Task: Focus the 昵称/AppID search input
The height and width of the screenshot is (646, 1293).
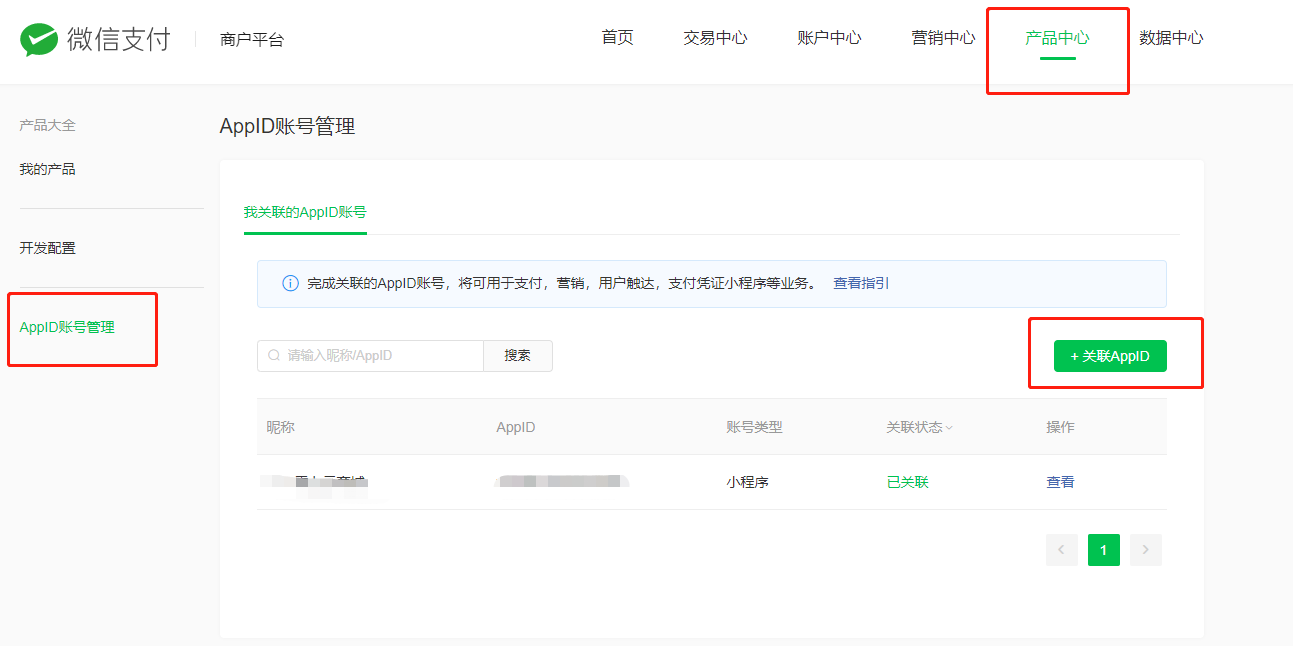Action: (x=370, y=356)
